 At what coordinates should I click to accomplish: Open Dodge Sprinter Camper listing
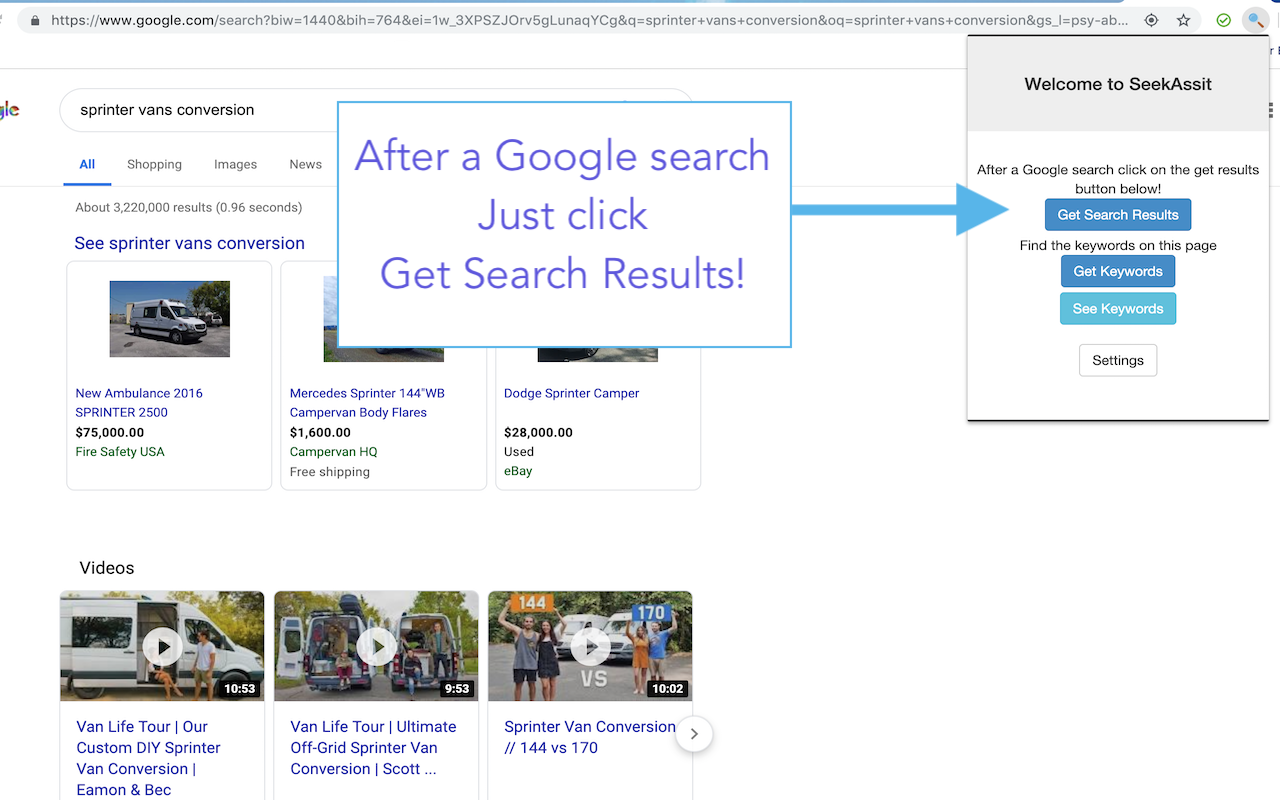click(x=571, y=393)
